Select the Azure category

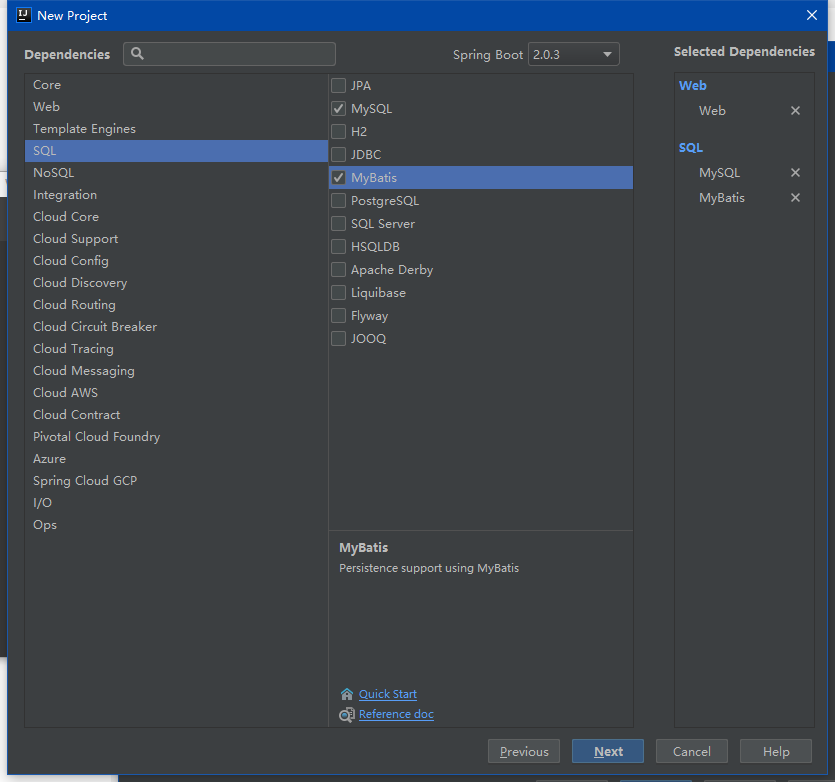pos(176,459)
